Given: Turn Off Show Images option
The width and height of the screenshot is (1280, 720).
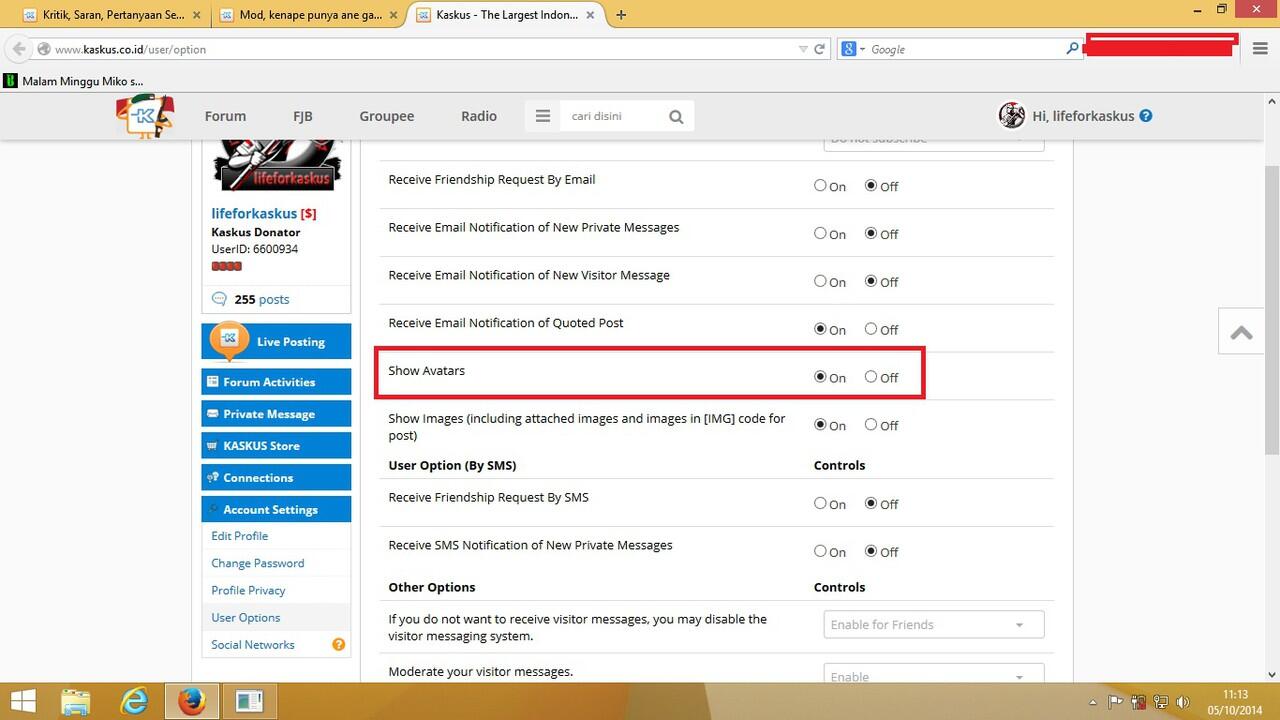Looking at the screenshot, I should pyautogui.click(x=871, y=425).
